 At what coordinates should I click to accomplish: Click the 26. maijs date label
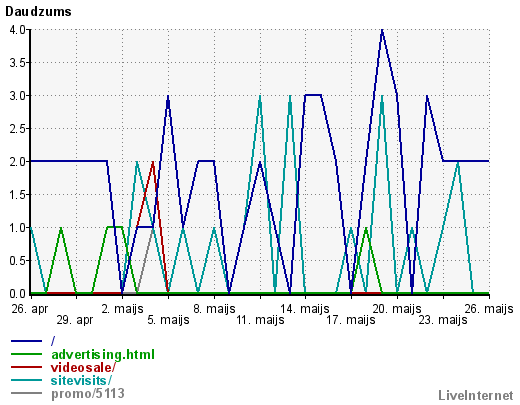coord(489,309)
